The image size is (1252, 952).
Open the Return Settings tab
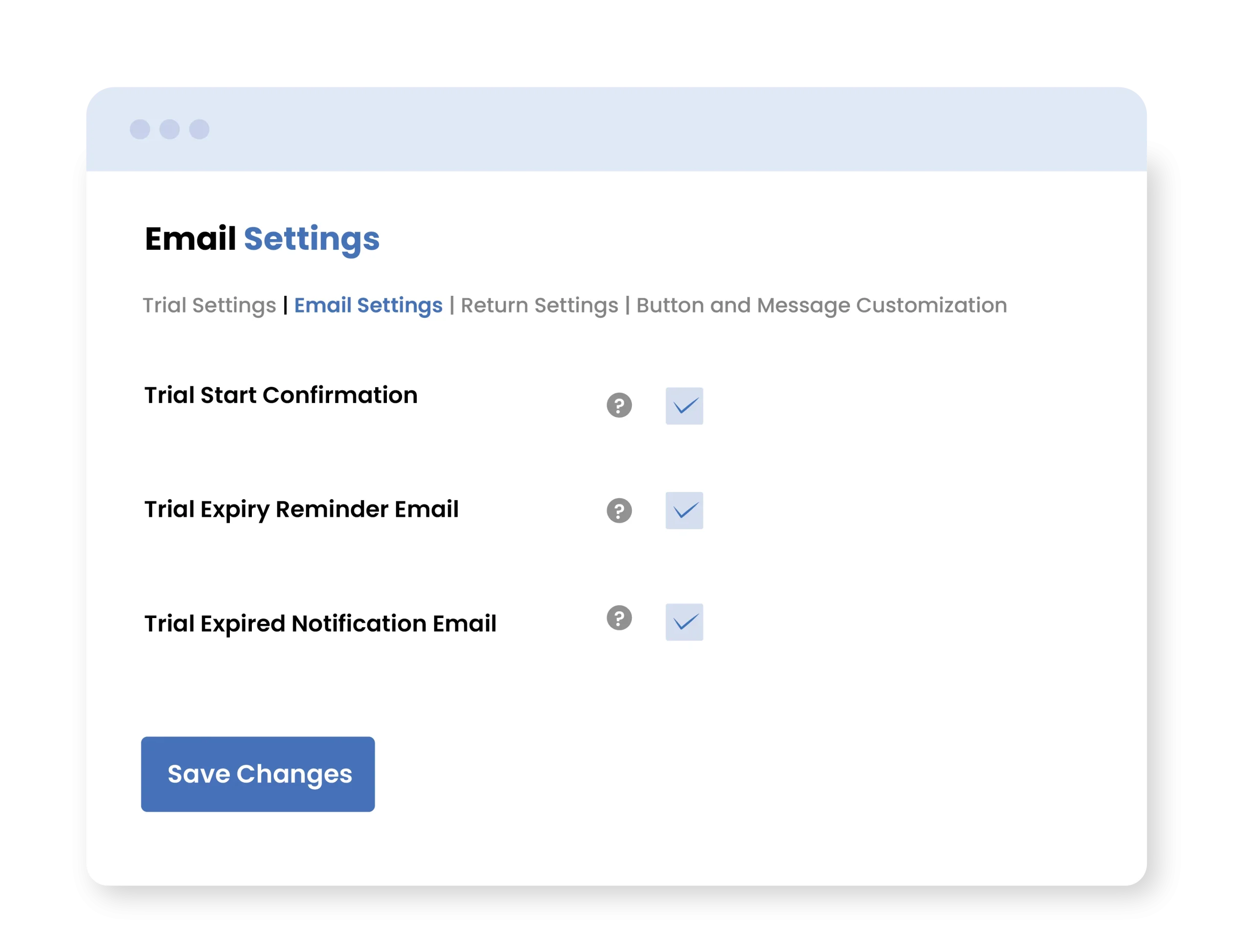[539, 306]
